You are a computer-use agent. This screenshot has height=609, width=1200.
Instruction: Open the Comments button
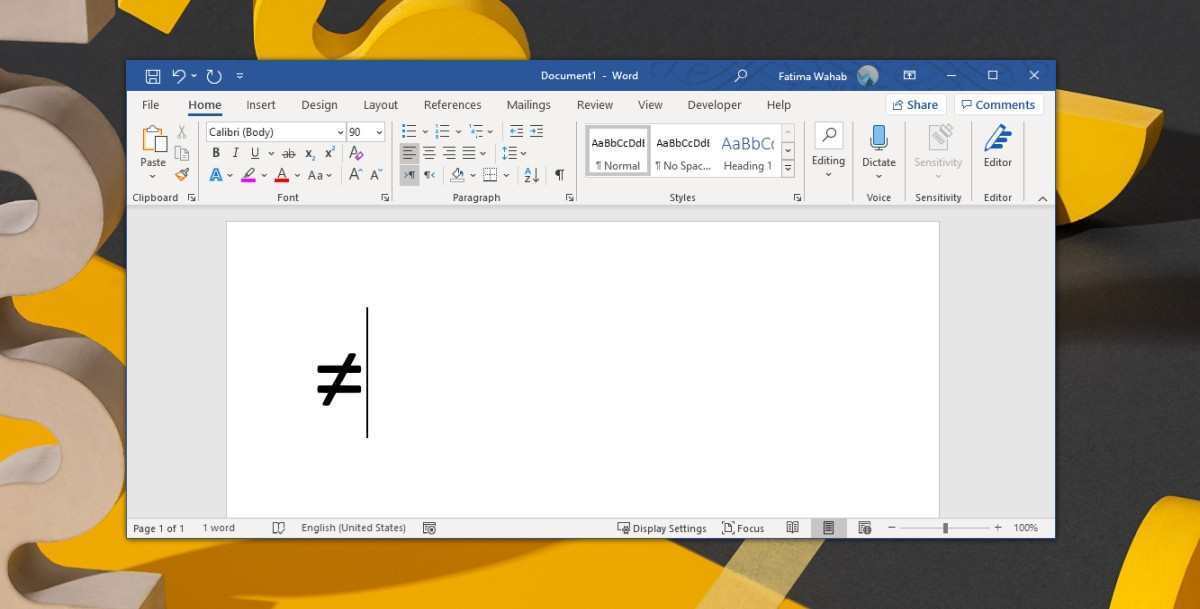coord(998,105)
